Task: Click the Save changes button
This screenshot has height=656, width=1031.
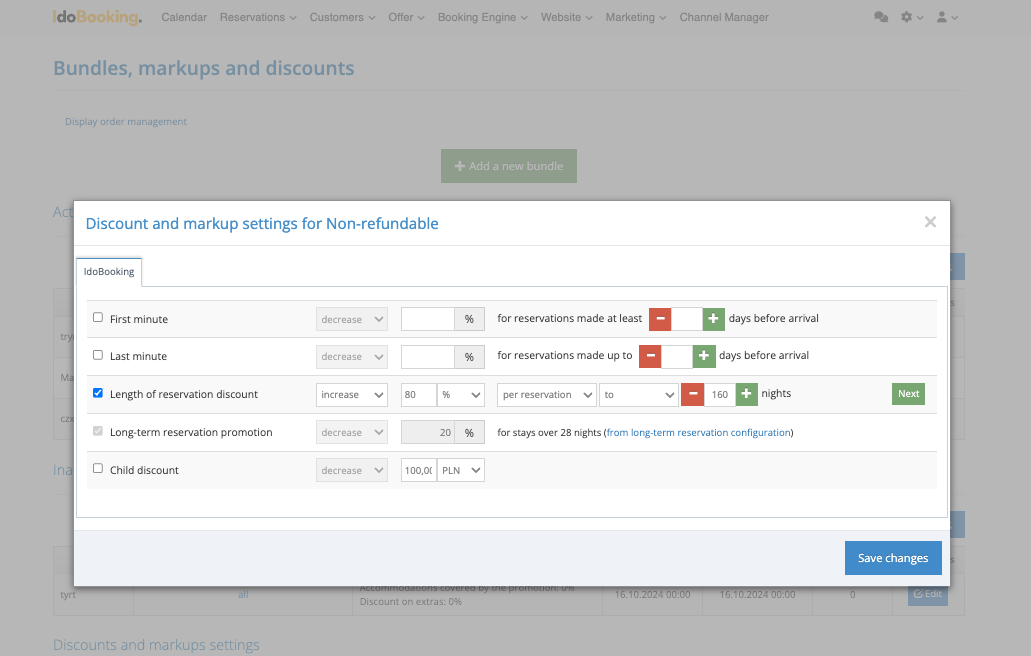Action: point(892,558)
